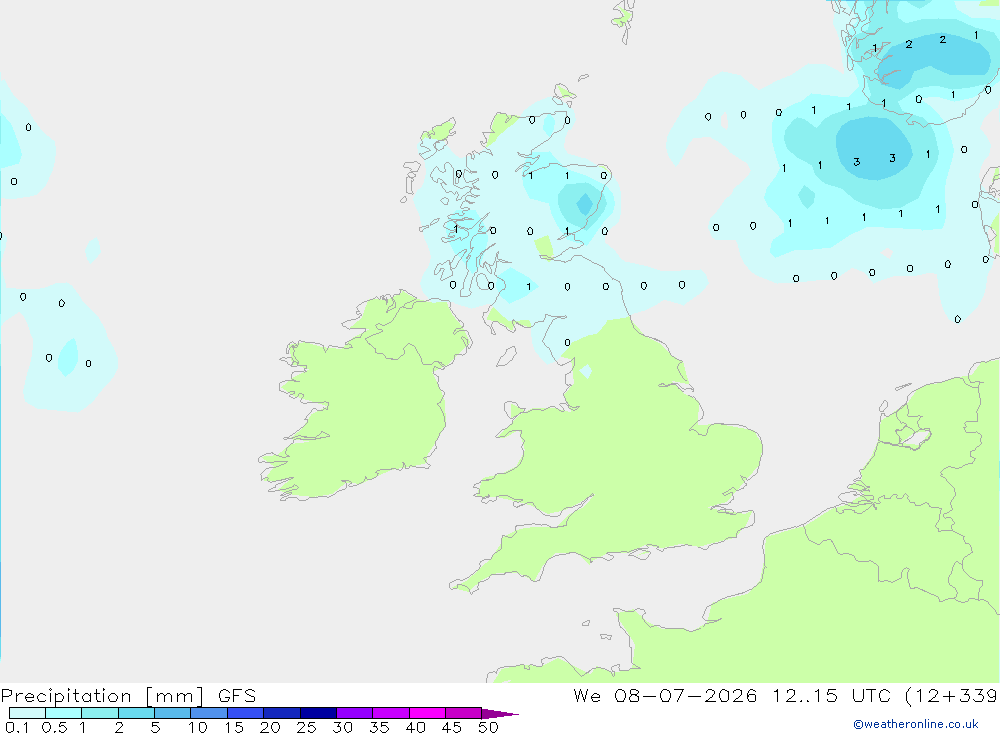Click the "(12+339" forecast offset text
This screenshot has width=1000, height=733.
[x=952, y=696]
